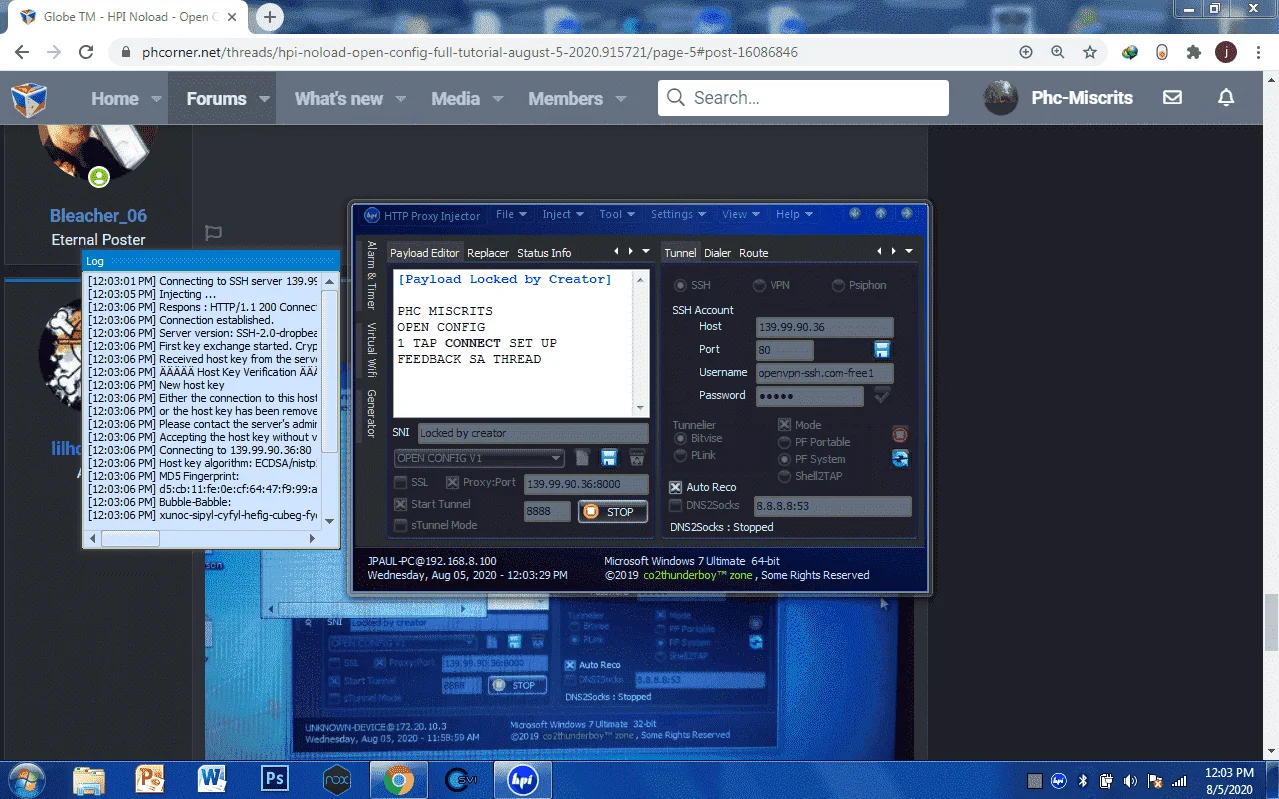The width and height of the screenshot is (1279, 799).
Task: Click the STOP button in the front HPI window
Action: point(613,512)
